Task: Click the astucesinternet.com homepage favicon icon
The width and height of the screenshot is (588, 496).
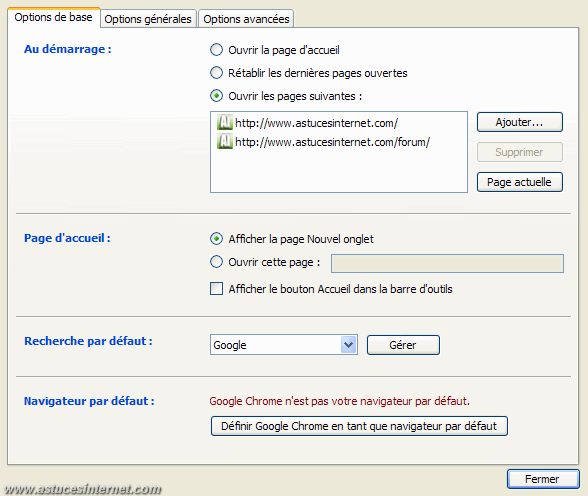Action: click(x=225, y=123)
